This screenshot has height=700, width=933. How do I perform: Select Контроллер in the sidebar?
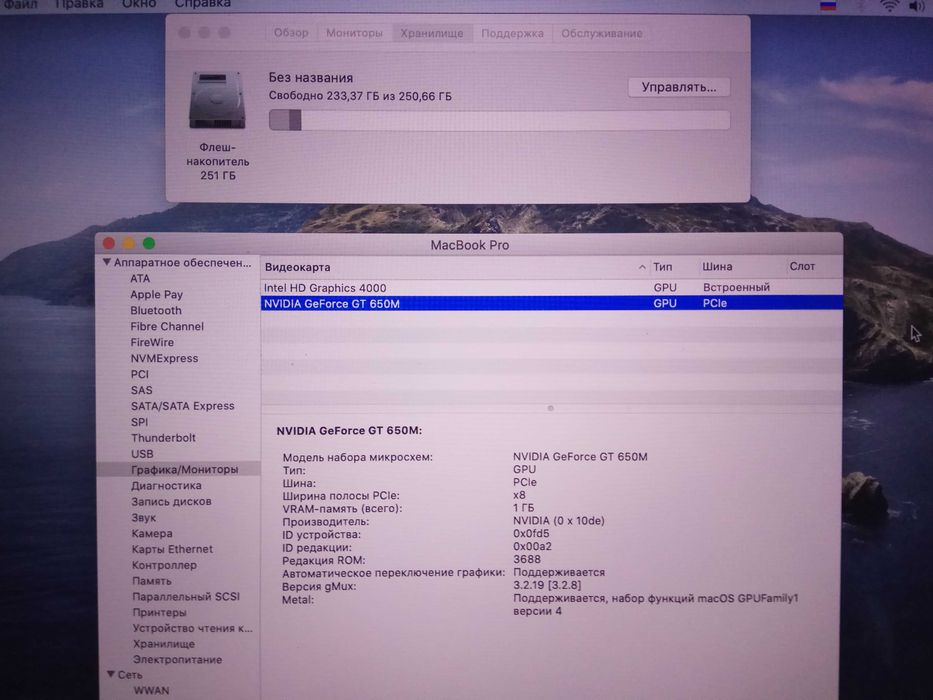point(164,565)
